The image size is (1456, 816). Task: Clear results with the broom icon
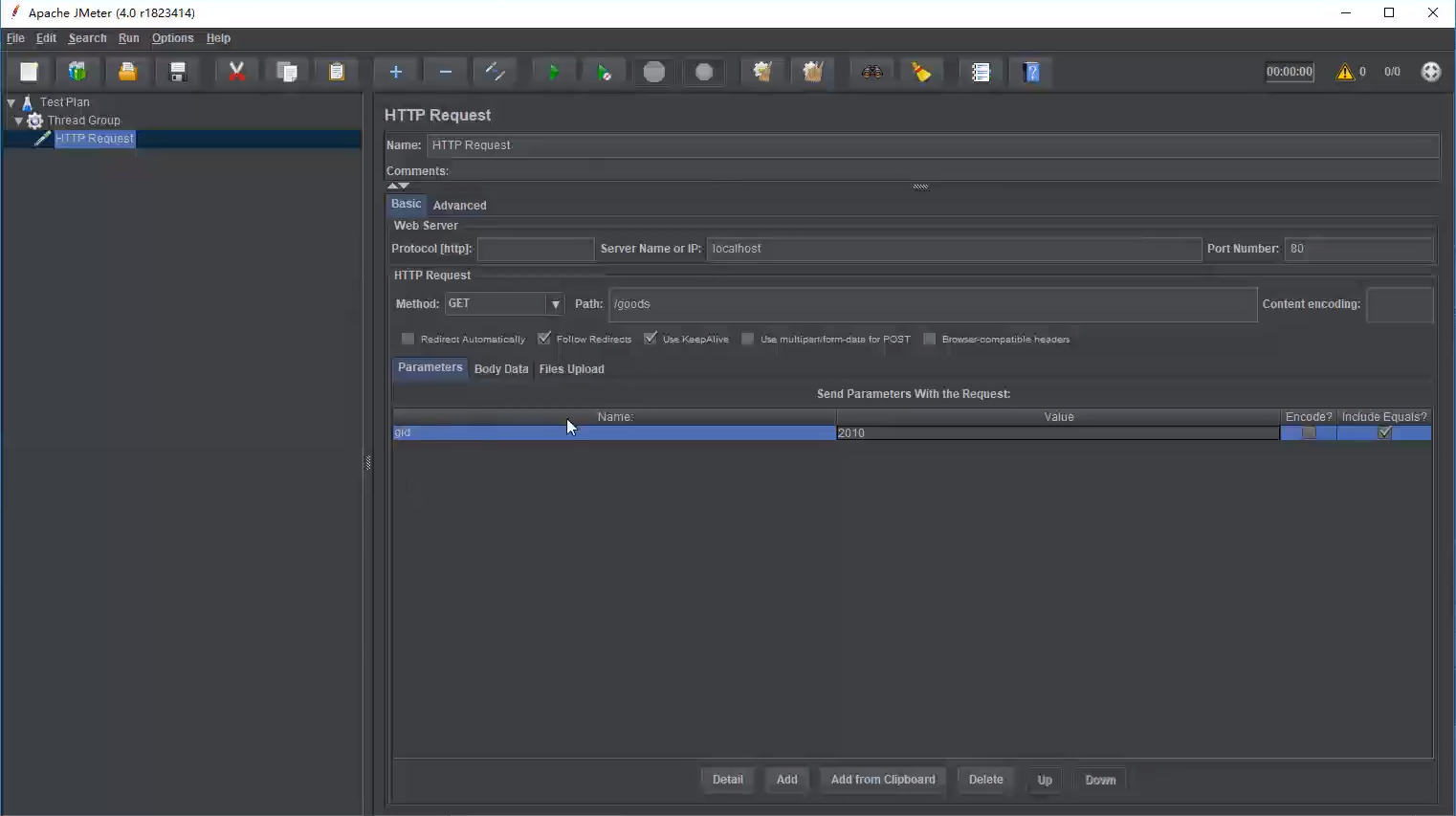[762, 72]
